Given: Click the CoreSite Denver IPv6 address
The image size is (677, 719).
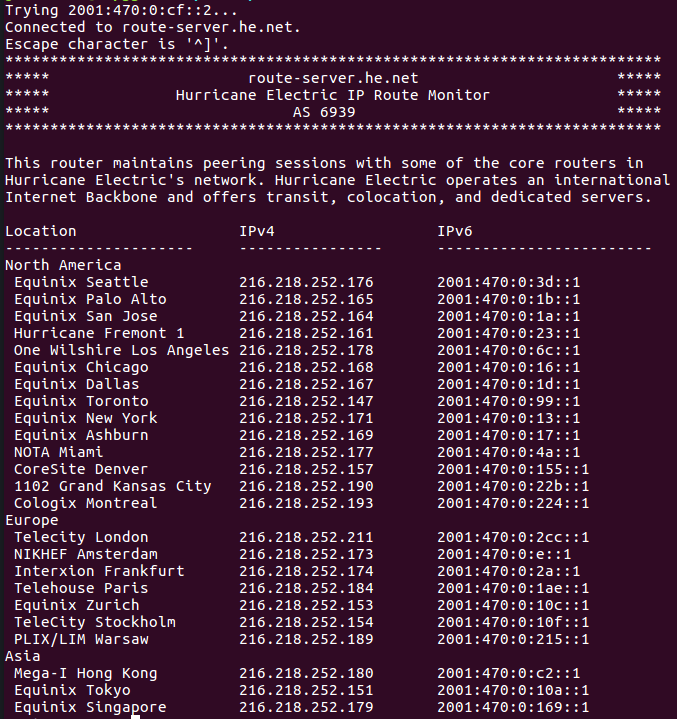Looking at the screenshot, I should (x=513, y=469).
